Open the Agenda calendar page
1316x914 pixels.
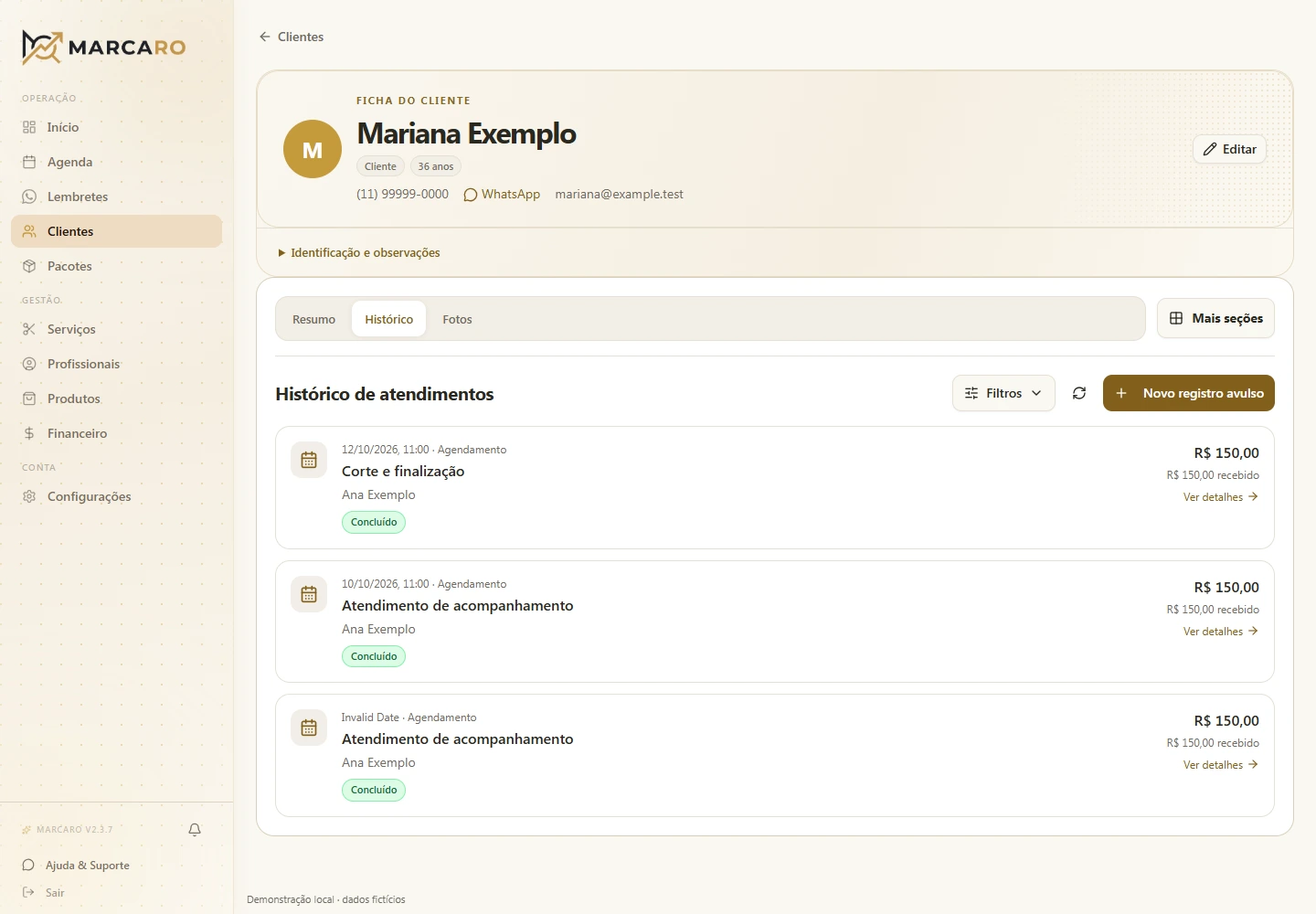pos(116,162)
